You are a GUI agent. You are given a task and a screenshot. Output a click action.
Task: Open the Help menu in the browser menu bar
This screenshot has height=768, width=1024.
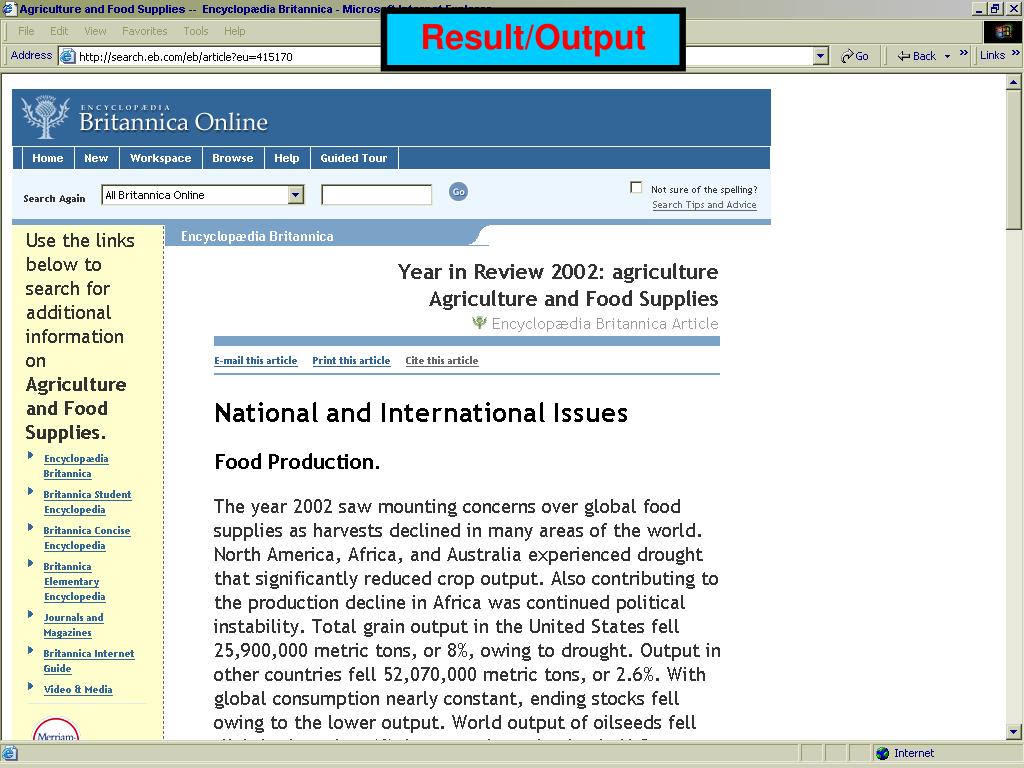pos(234,31)
